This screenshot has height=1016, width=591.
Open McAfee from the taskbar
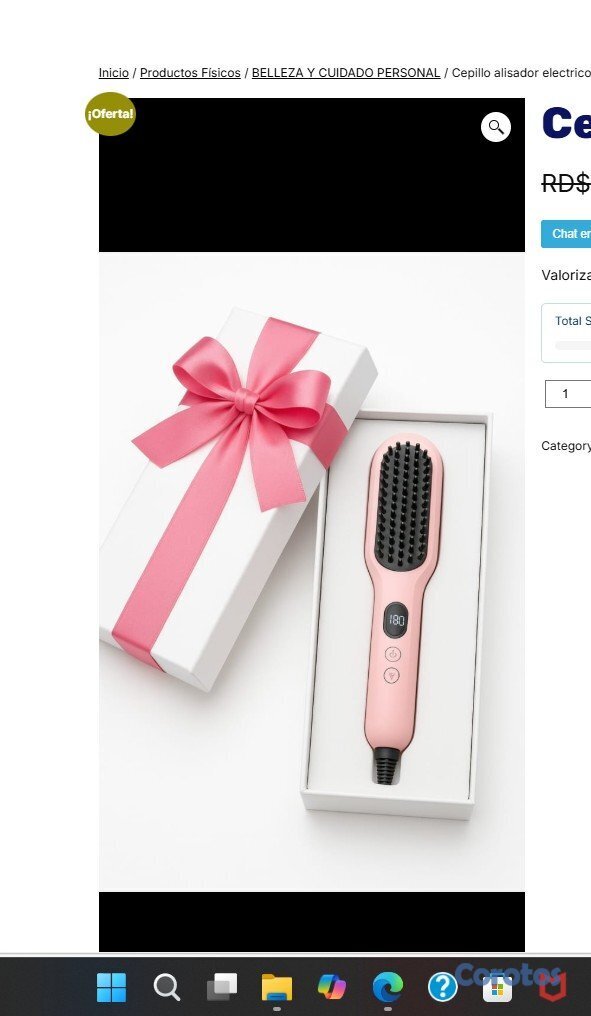click(x=553, y=987)
